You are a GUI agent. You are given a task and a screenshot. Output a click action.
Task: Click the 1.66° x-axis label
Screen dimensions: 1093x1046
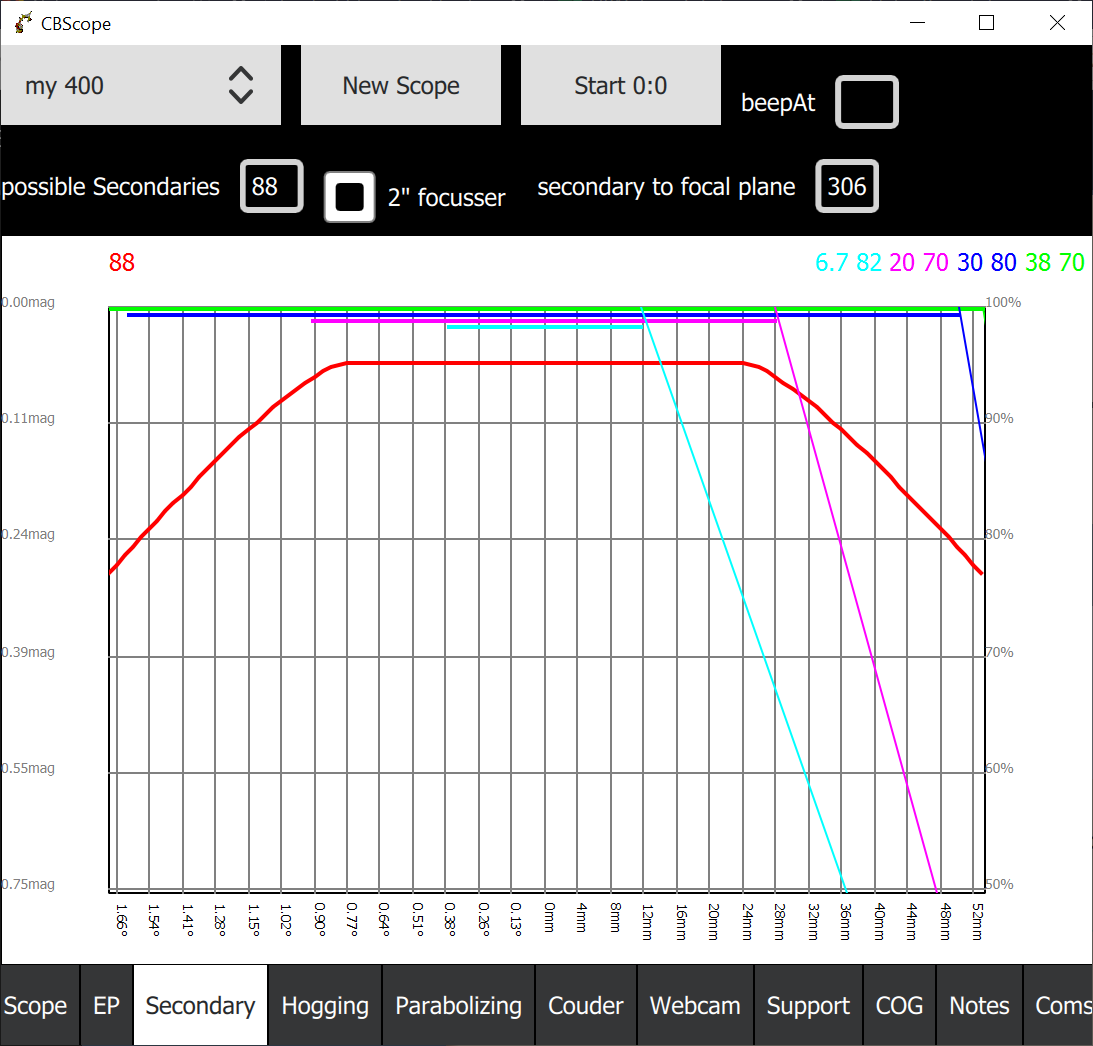coord(121,920)
